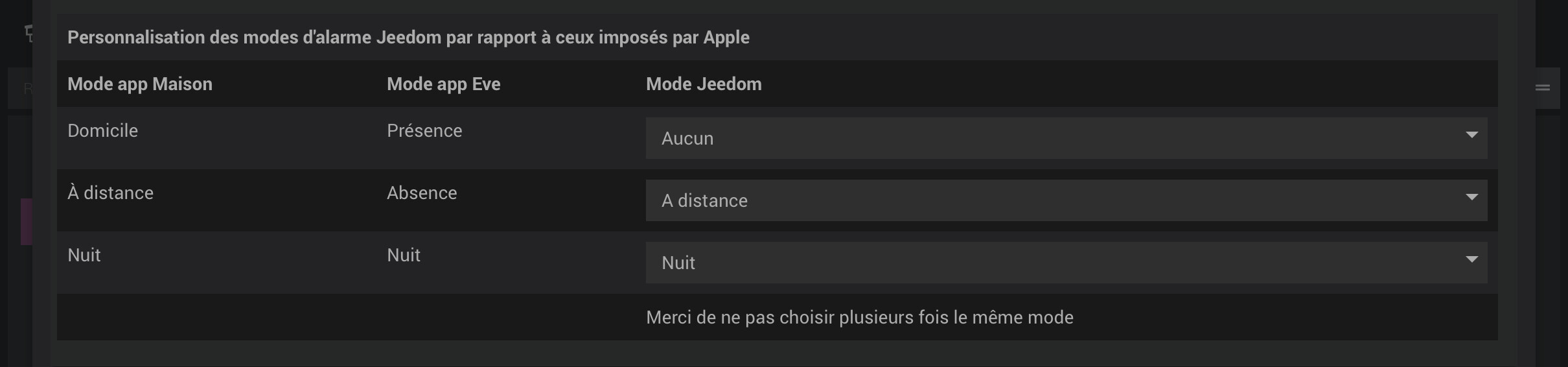Select the Absence cell
1568x367 pixels.
click(422, 193)
